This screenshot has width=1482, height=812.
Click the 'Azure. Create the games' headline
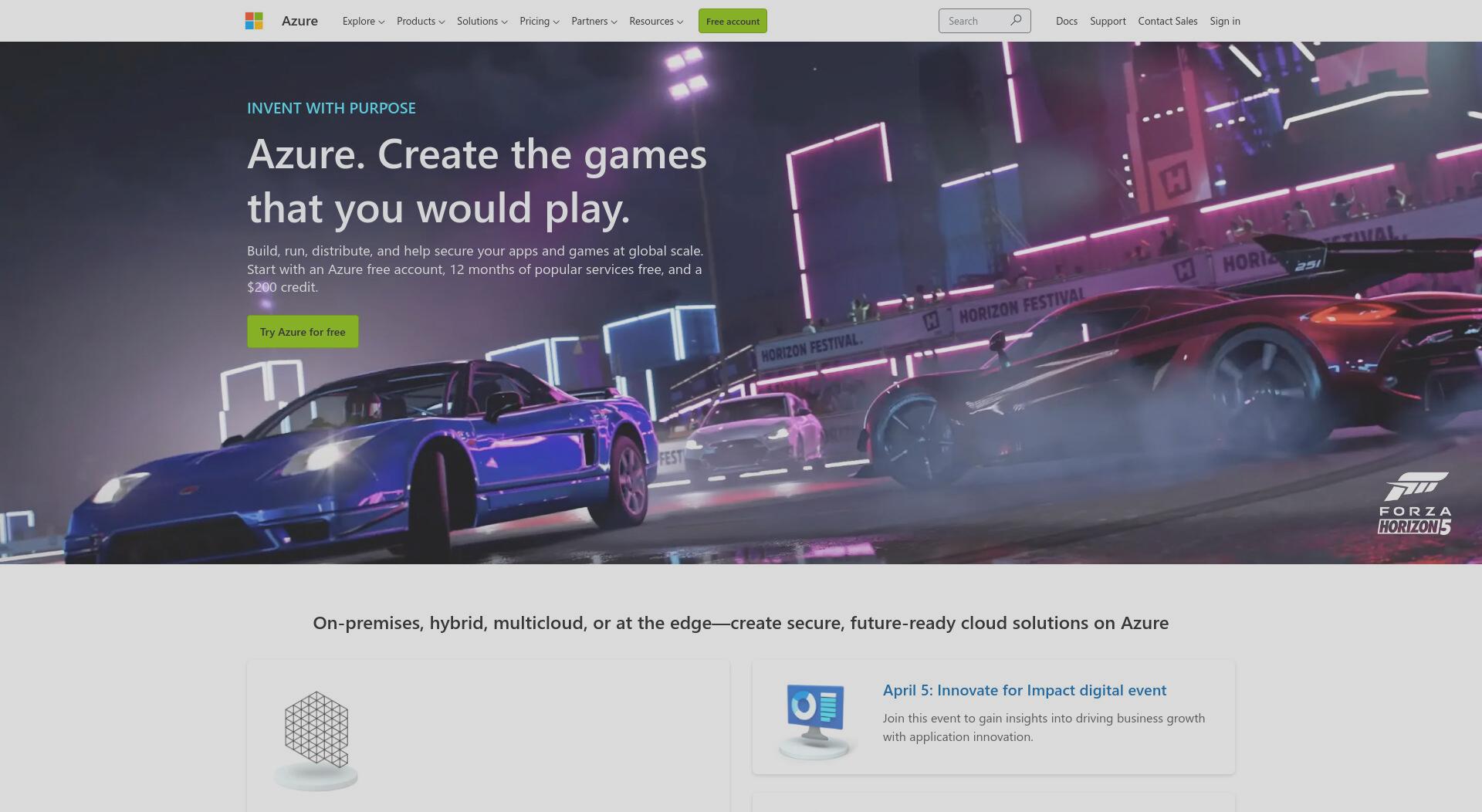click(x=477, y=181)
